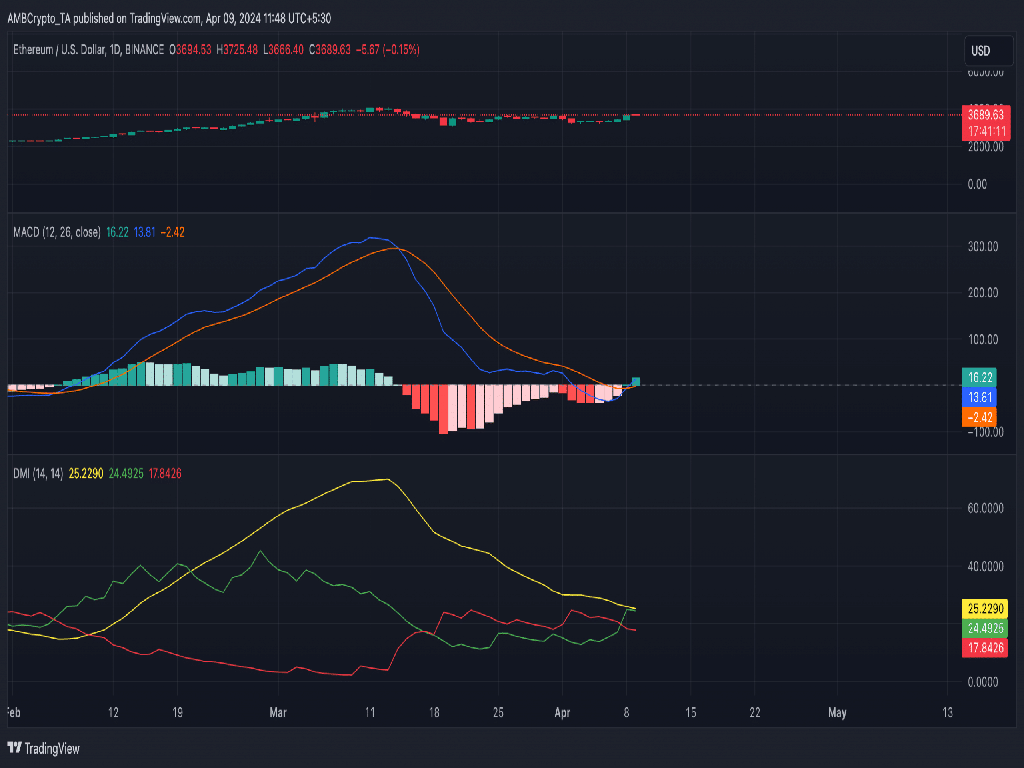Screen dimensions: 1024x768
Task: Click the teal 16.22 MACD histogram tag
Action: click(980, 377)
